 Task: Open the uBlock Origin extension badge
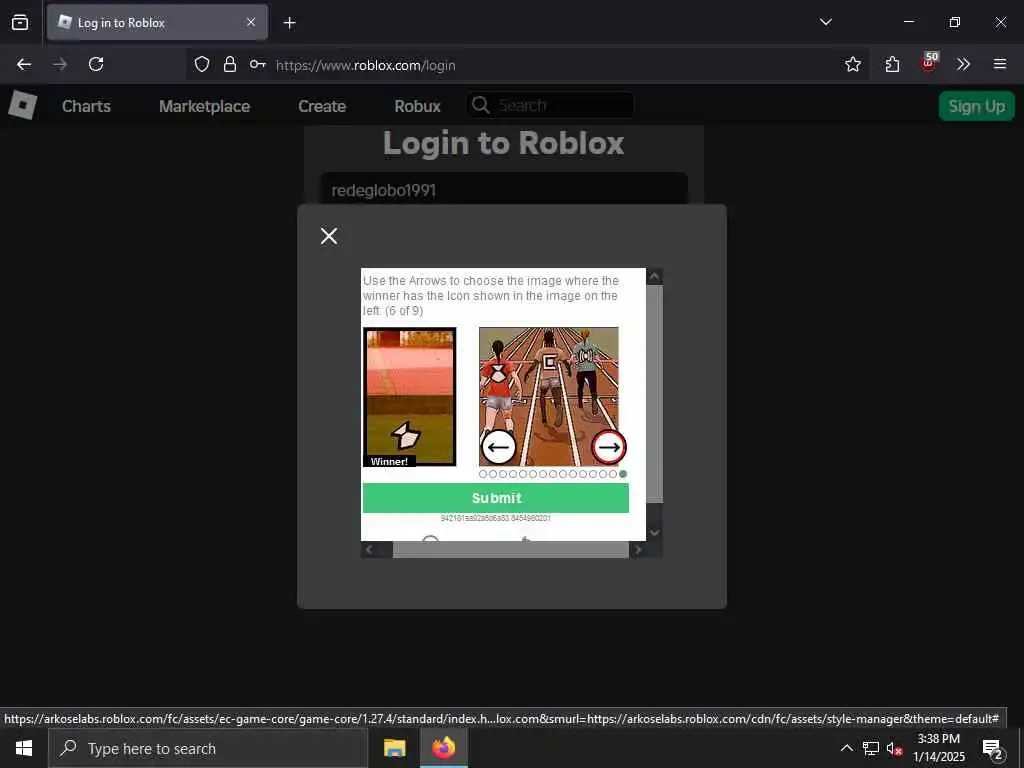[929, 63]
